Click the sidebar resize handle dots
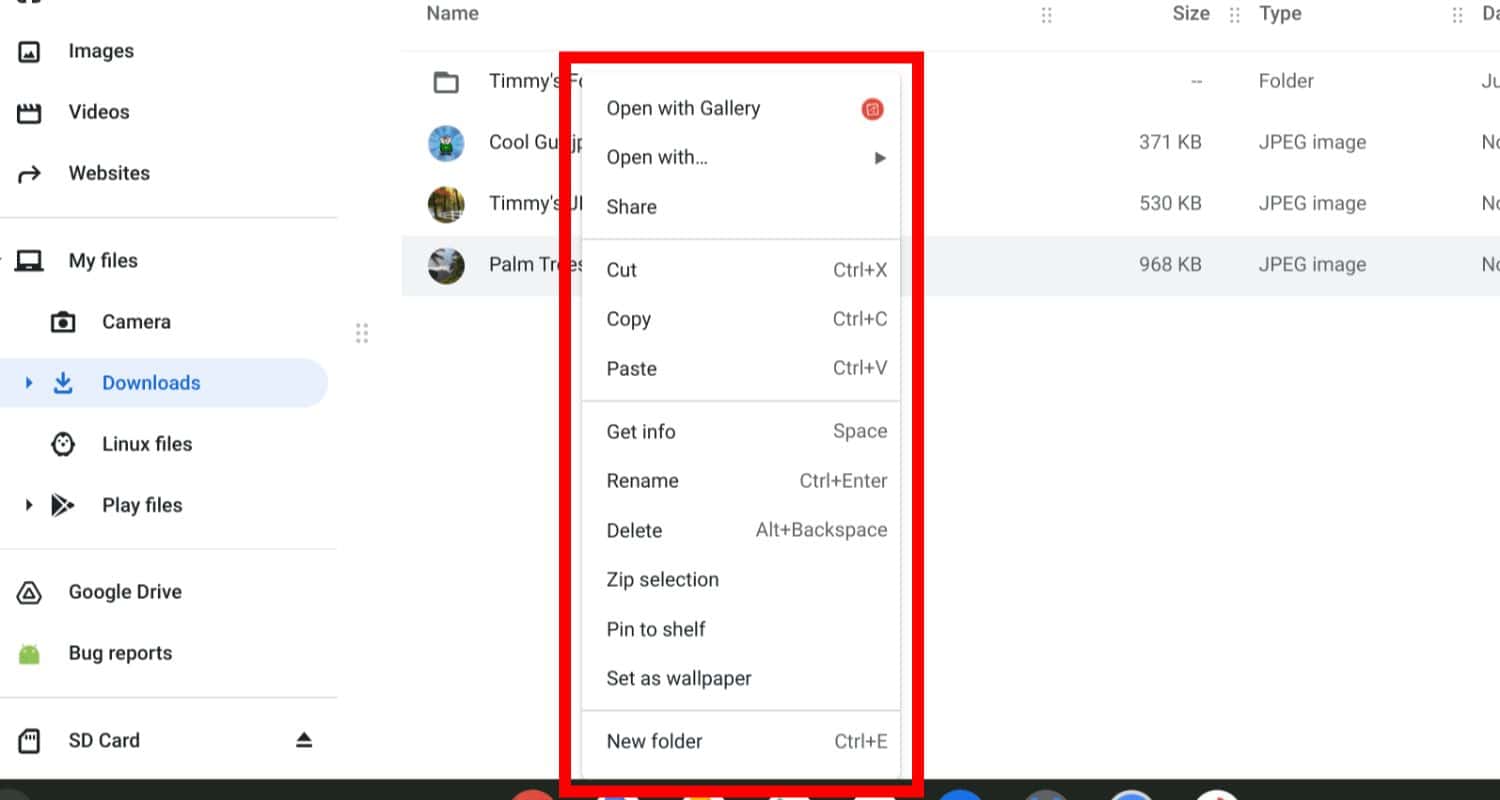The width and height of the screenshot is (1500, 800). click(362, 333)
